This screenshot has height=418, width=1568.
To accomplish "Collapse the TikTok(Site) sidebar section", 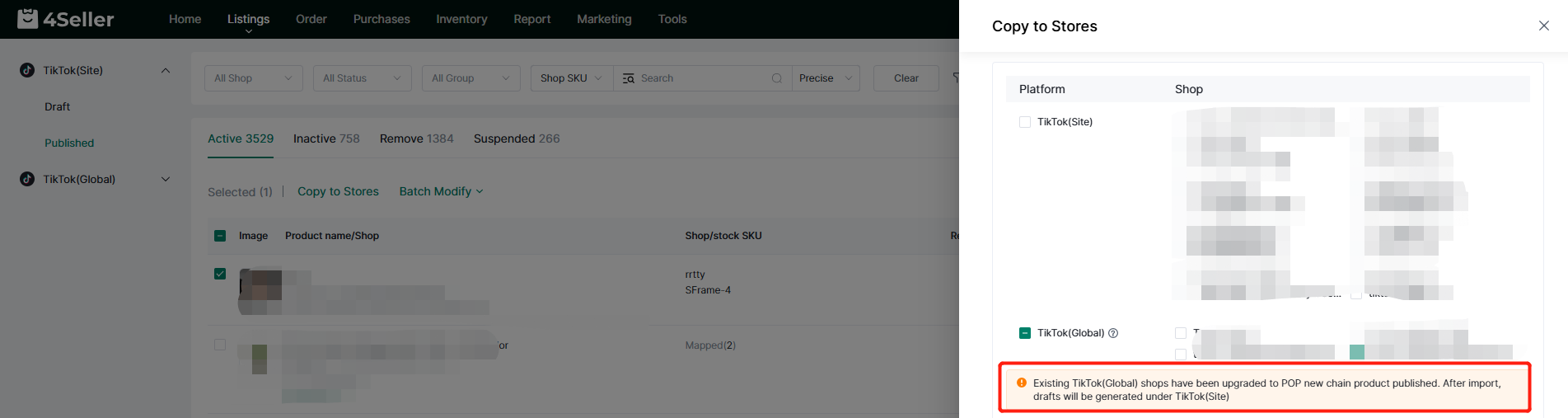I will (x=166, y=70).
